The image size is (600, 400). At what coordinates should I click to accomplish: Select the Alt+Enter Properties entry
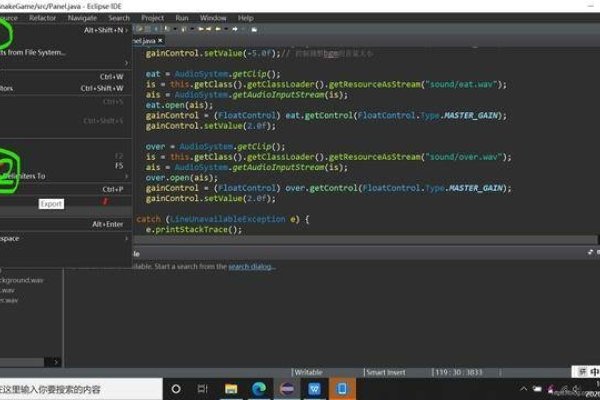coord(60,224)
